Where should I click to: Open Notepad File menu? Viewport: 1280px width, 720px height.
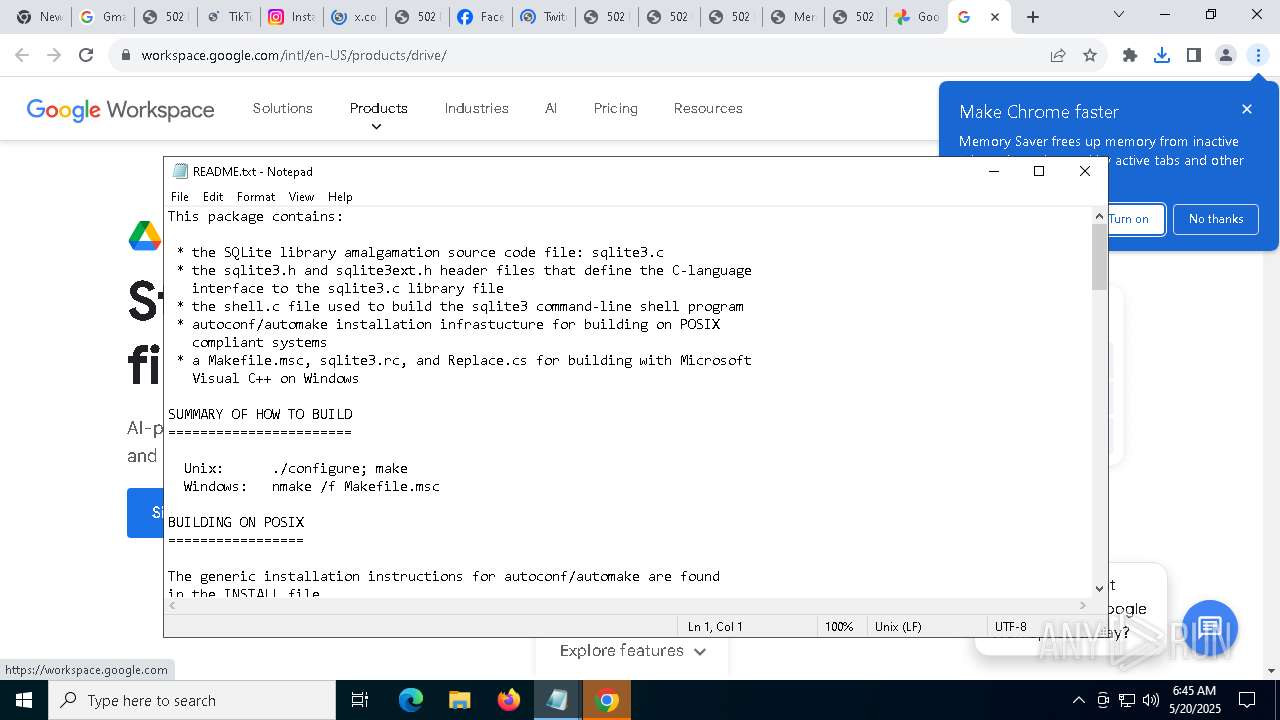click(x=180, y=197)
